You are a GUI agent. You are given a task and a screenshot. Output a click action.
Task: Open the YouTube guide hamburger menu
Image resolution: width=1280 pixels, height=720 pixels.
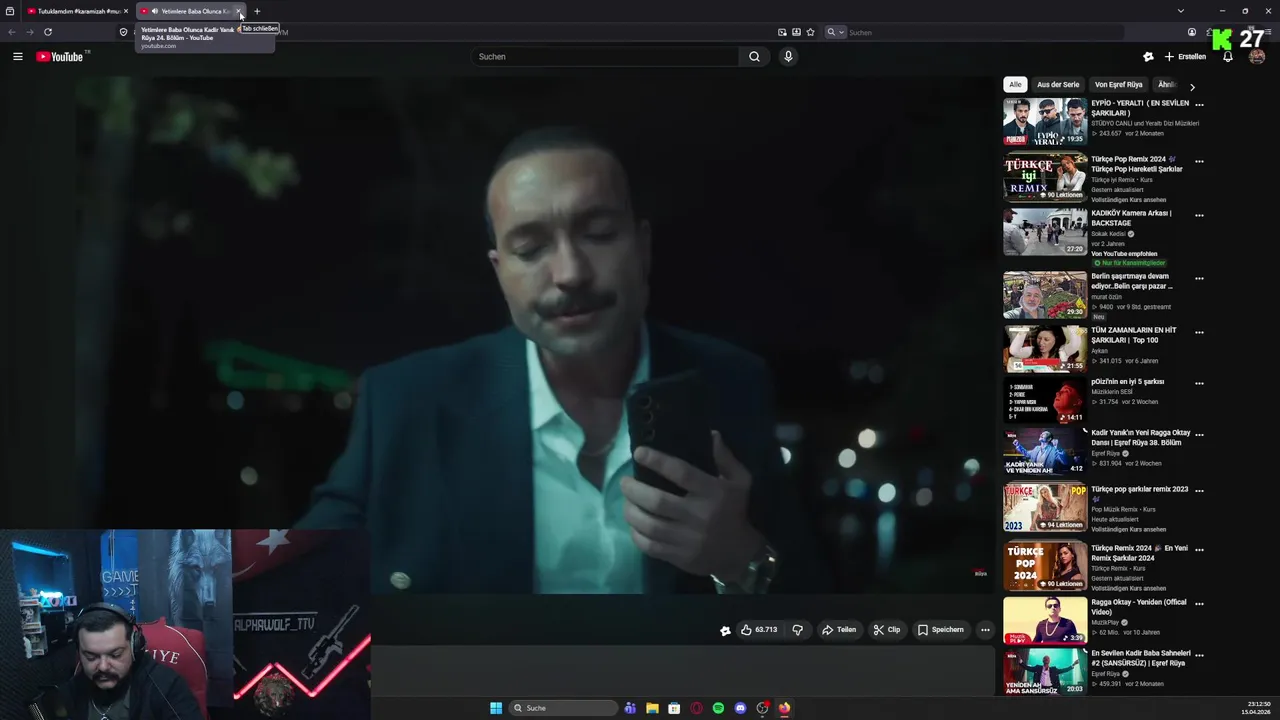tap(17, 57)
